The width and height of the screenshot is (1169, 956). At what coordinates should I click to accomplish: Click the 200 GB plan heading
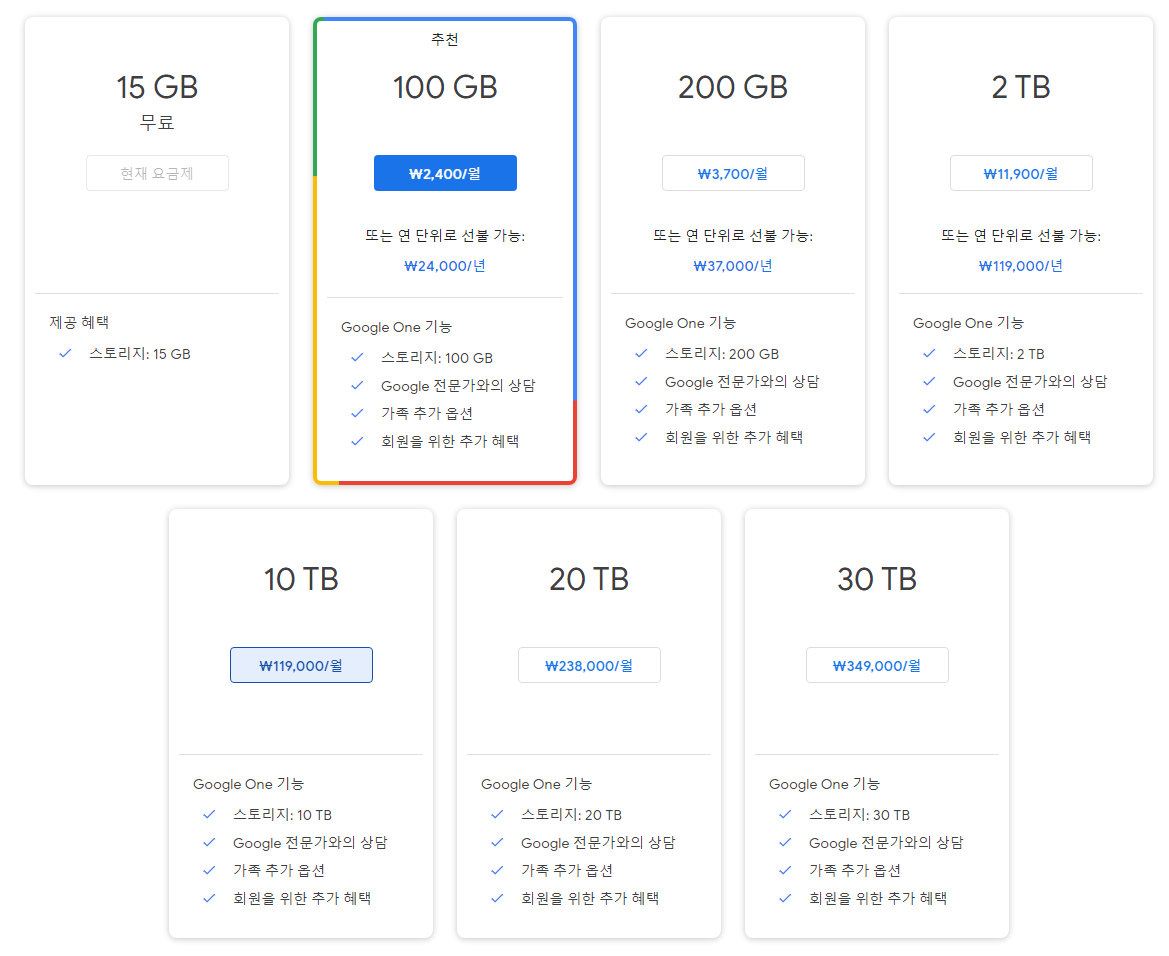733,87
